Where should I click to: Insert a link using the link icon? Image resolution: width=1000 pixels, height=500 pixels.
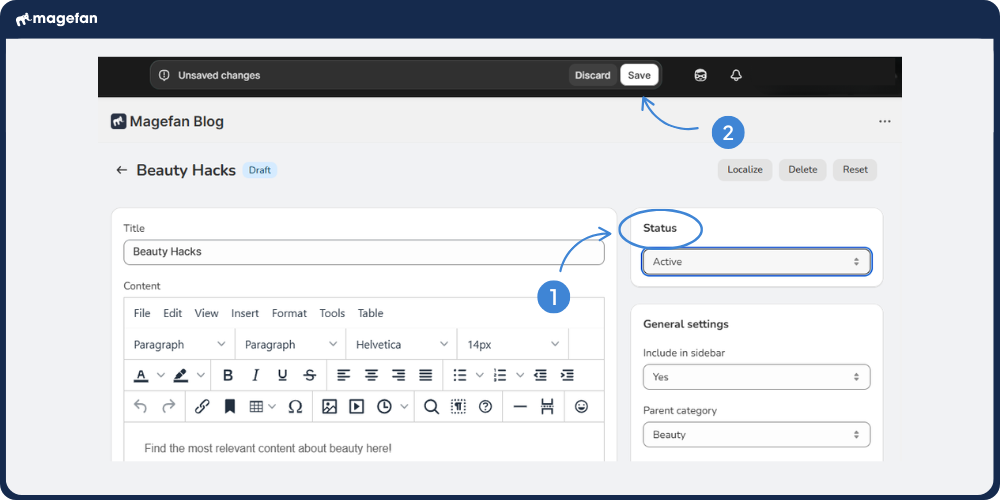[202, 407]
